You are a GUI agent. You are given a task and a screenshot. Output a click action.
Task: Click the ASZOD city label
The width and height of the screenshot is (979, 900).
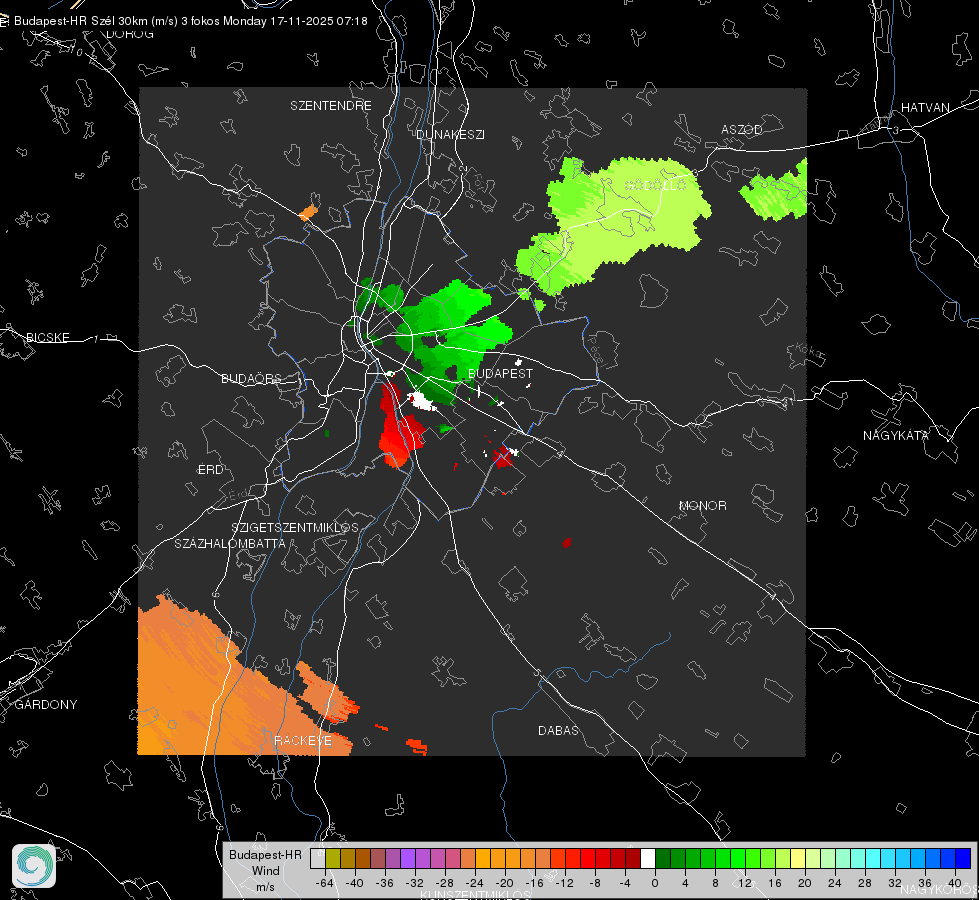742,130
